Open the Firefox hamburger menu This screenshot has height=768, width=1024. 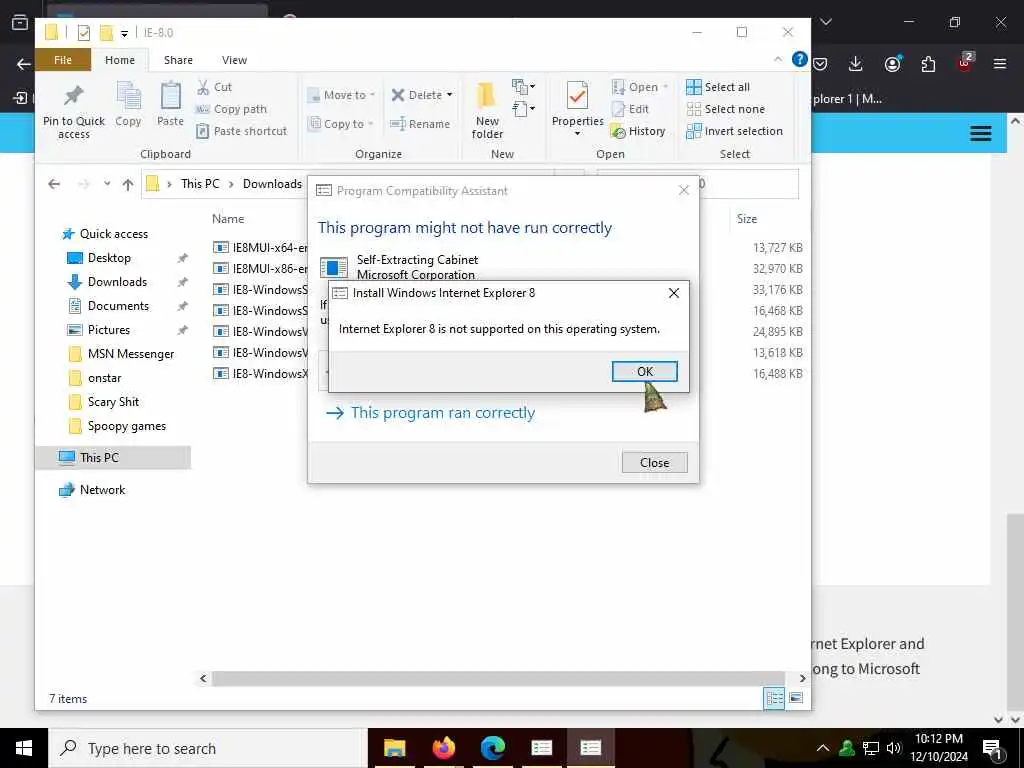1000,63
